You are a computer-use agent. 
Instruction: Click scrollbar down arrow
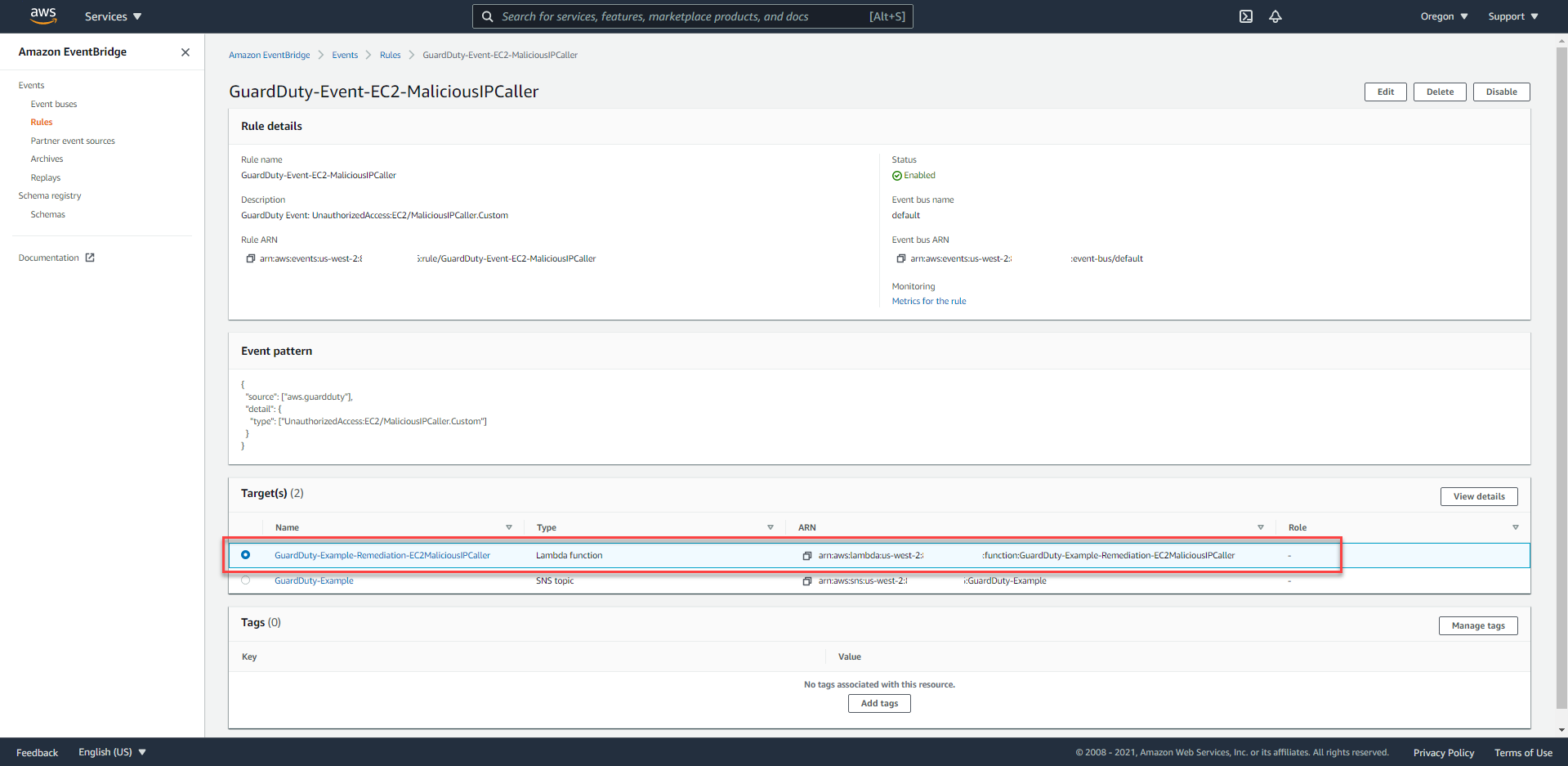[1561, 730]
